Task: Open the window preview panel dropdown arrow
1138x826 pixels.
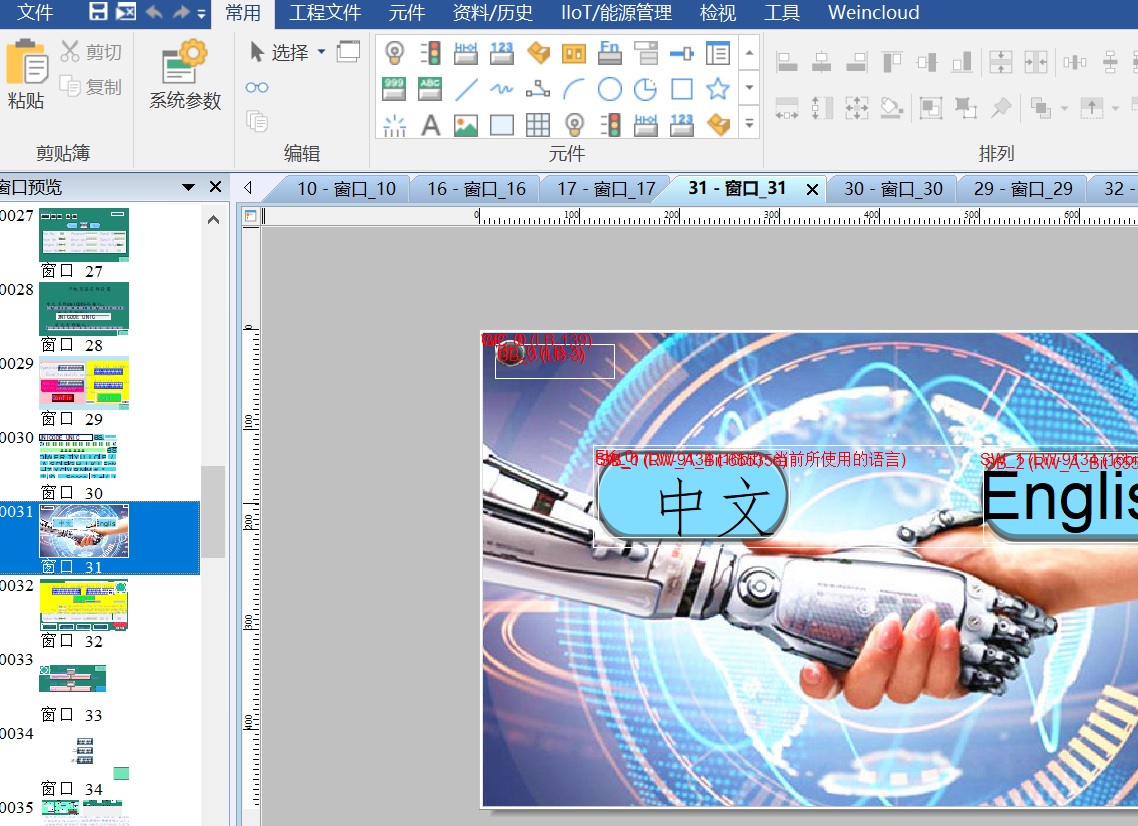Action: pyautogui.click(x=188, y=188)
